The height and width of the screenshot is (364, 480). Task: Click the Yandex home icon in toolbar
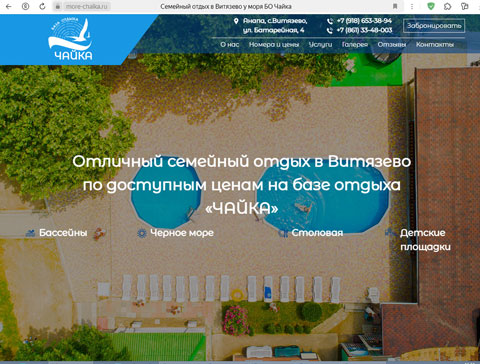point(25,6)
